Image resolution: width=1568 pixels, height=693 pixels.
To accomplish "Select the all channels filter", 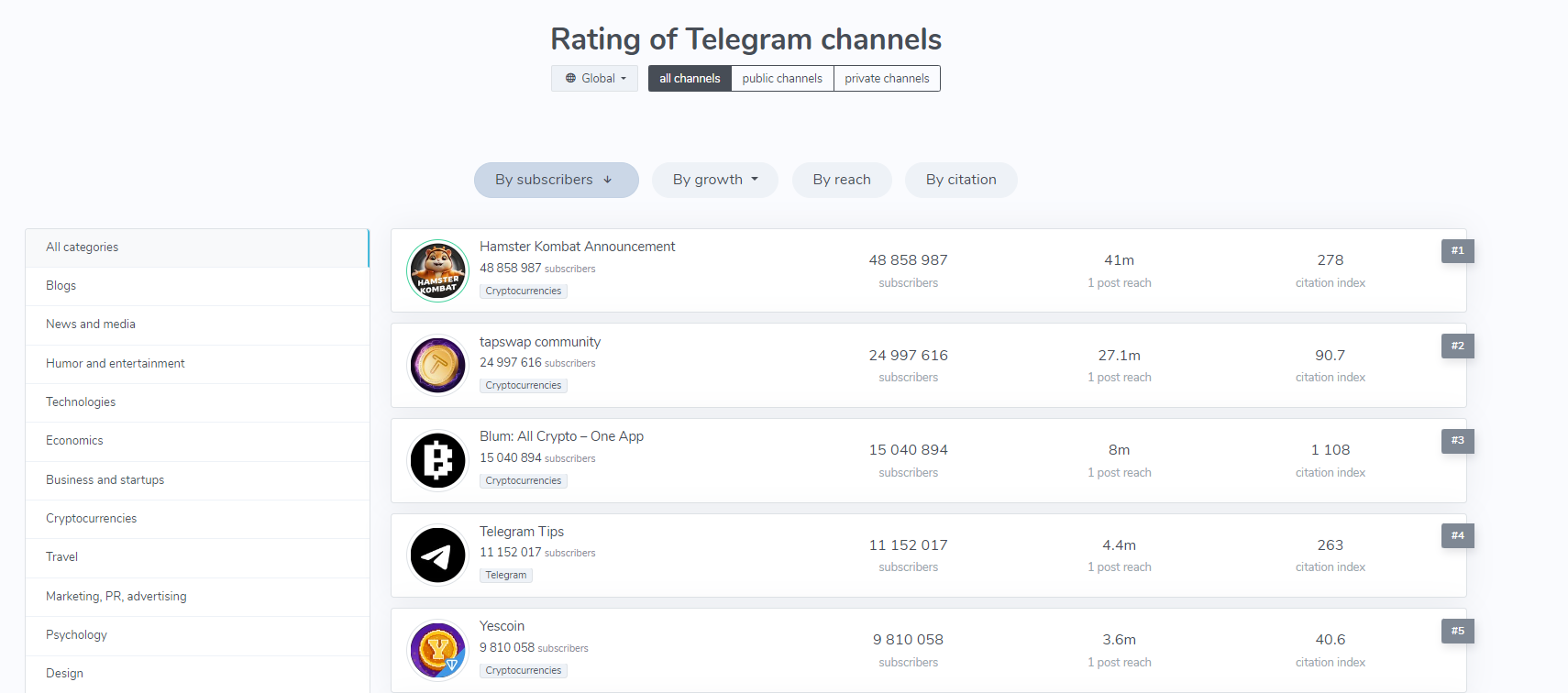I will (690, 78).
